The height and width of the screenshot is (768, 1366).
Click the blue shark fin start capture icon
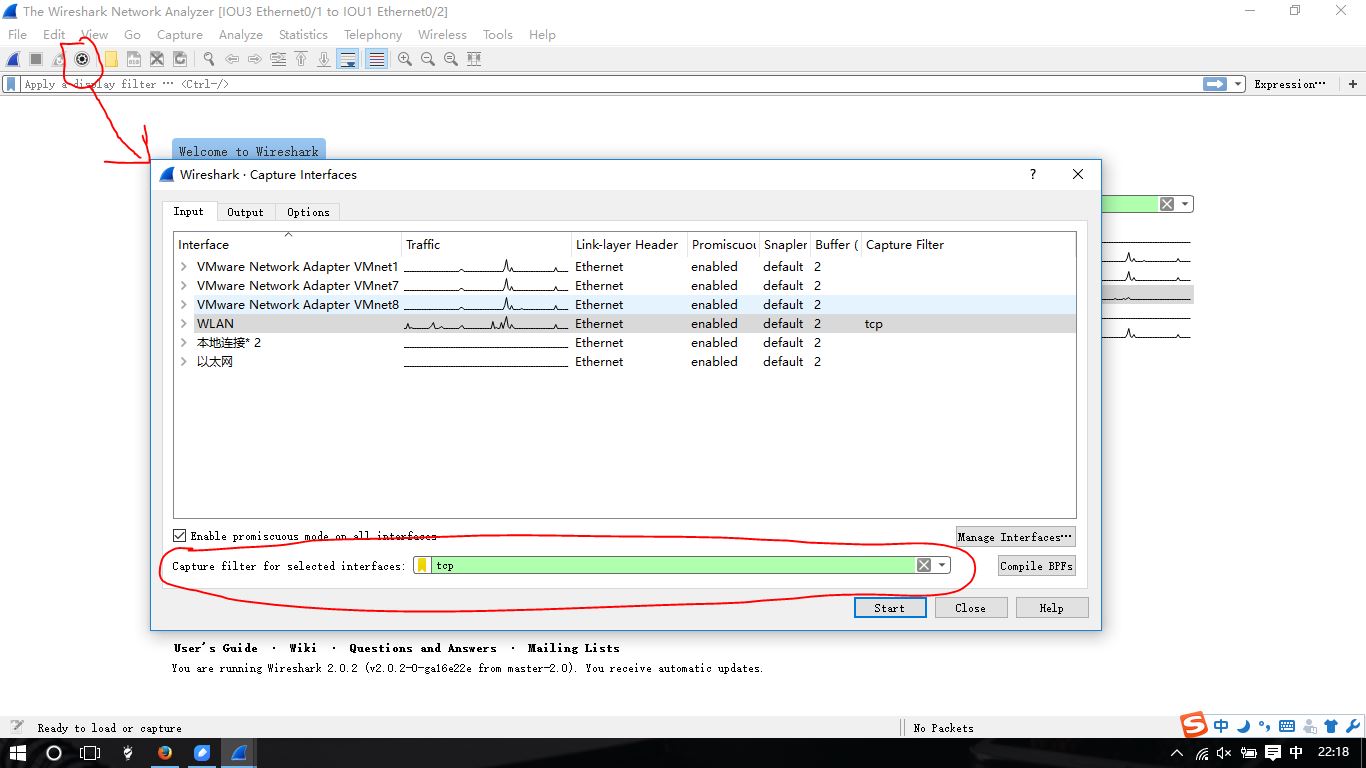click(x=14, y=59)
